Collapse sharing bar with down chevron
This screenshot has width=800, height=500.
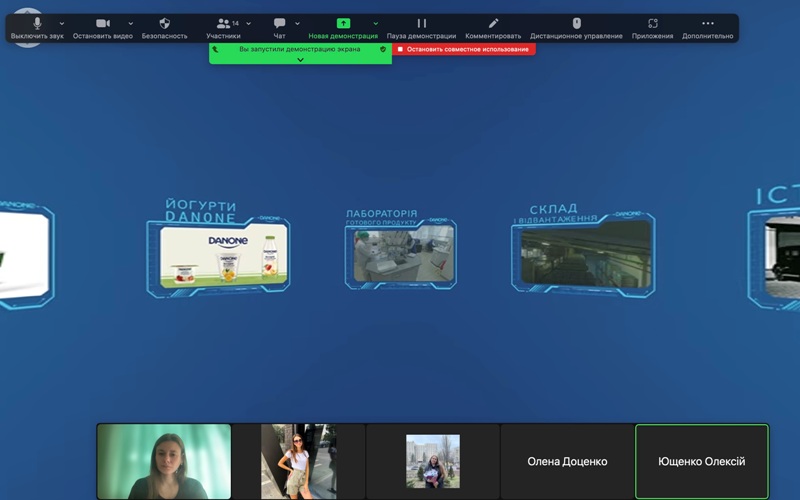(301, 60)
